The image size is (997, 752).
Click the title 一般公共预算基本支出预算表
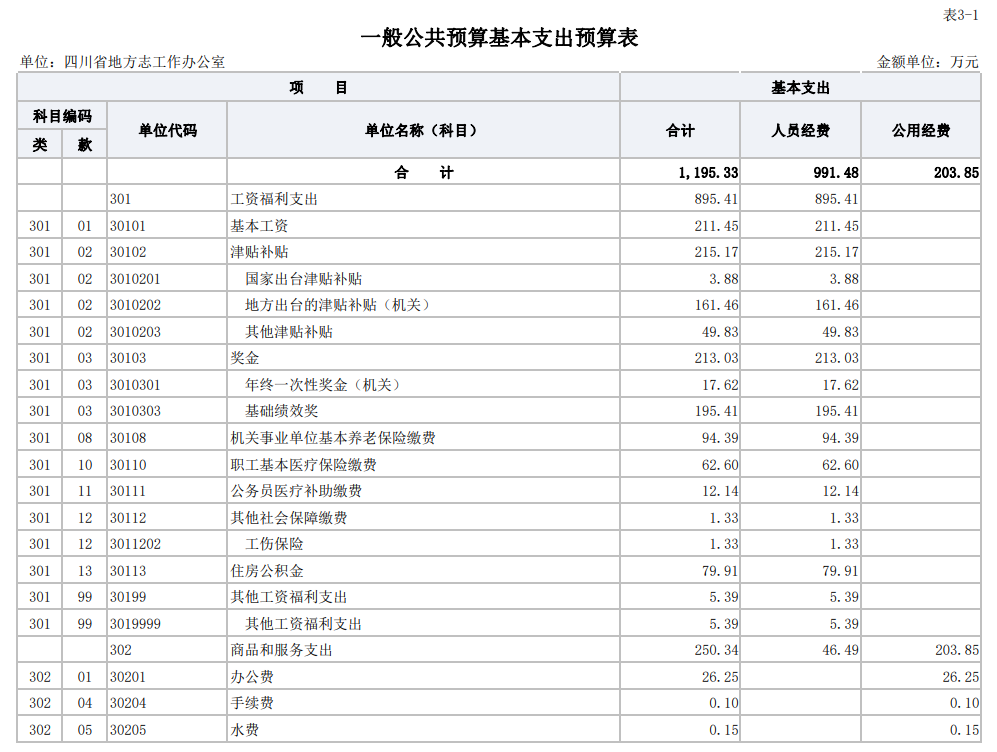(x=498, y=38)
